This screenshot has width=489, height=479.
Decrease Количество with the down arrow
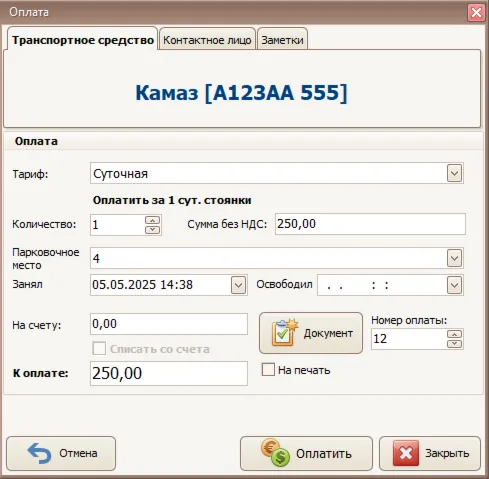[153, 230]
